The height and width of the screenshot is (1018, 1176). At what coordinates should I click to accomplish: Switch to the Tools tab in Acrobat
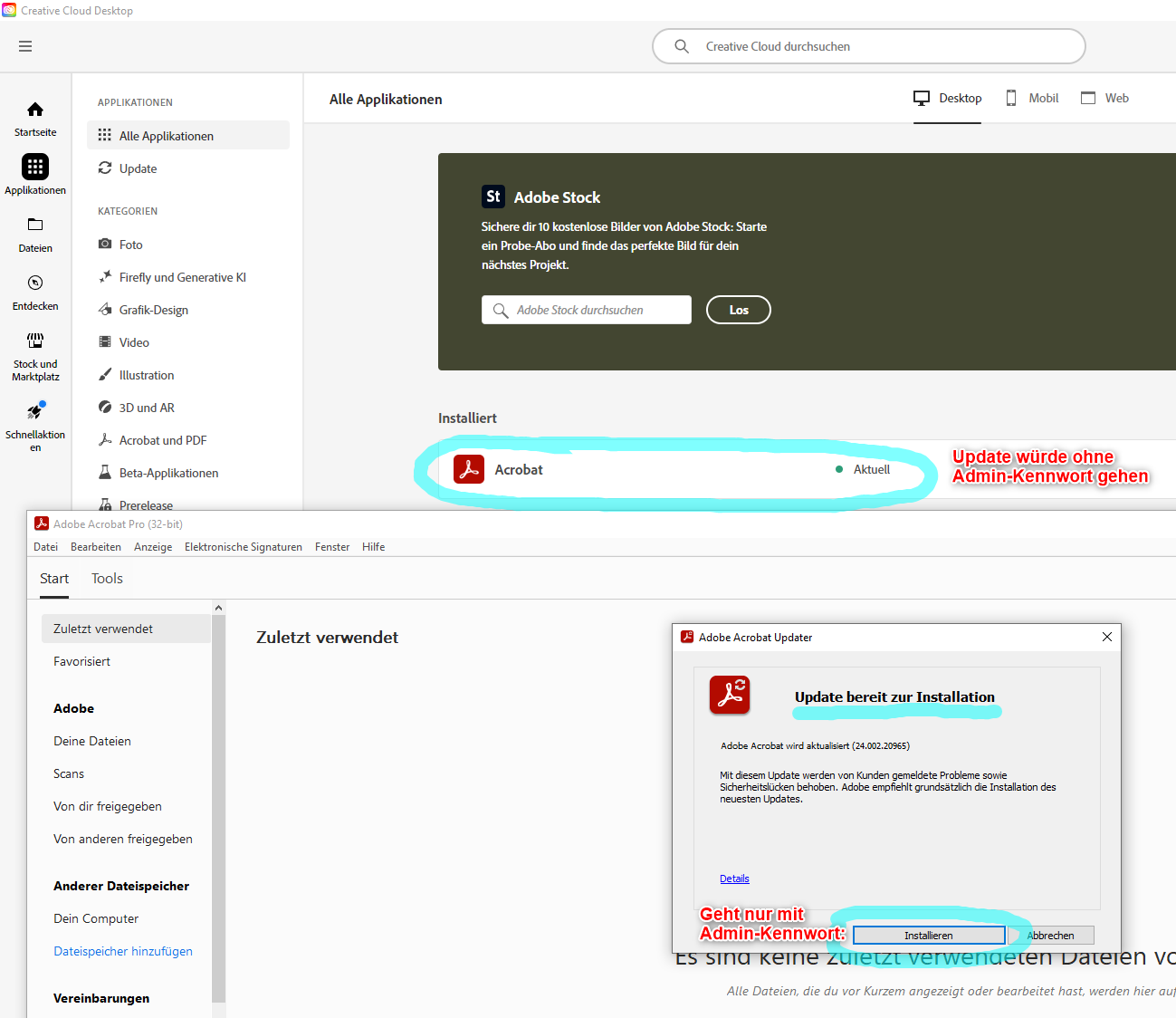coord(106,578)
